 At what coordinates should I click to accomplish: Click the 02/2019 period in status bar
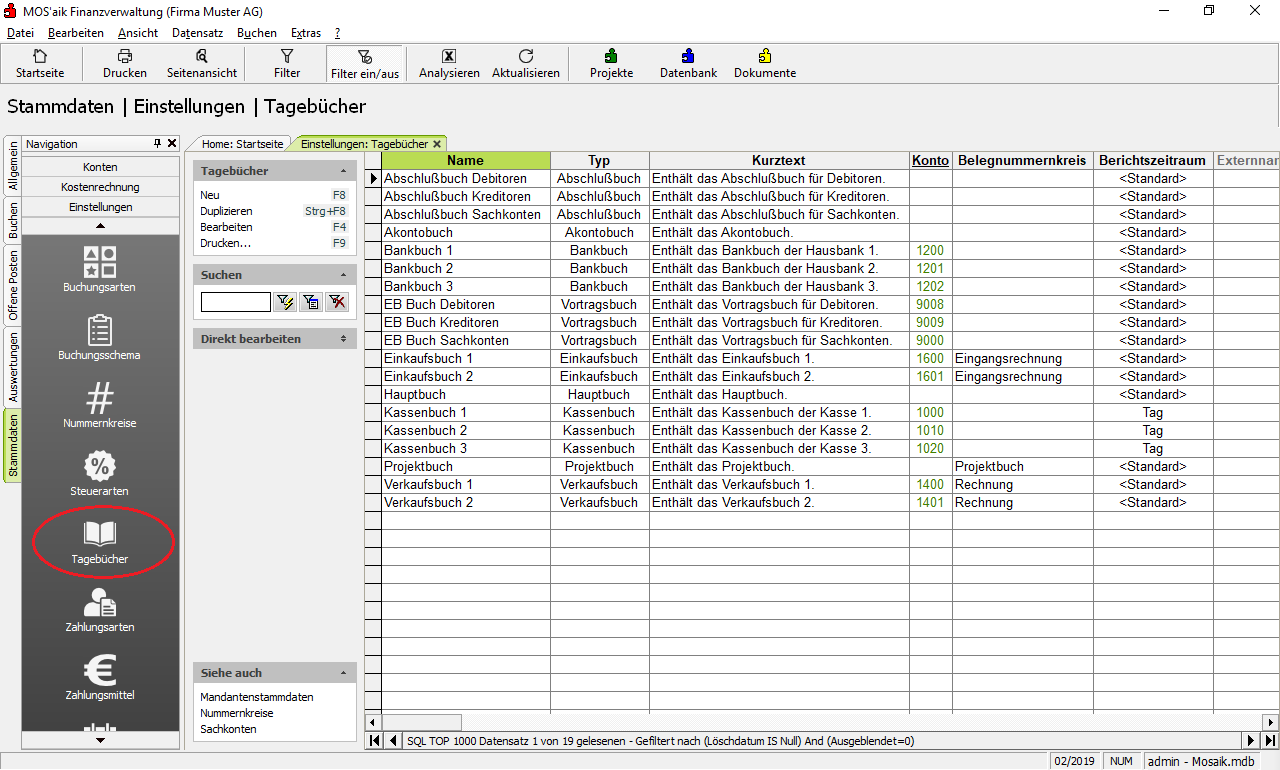pos(1074,761)
